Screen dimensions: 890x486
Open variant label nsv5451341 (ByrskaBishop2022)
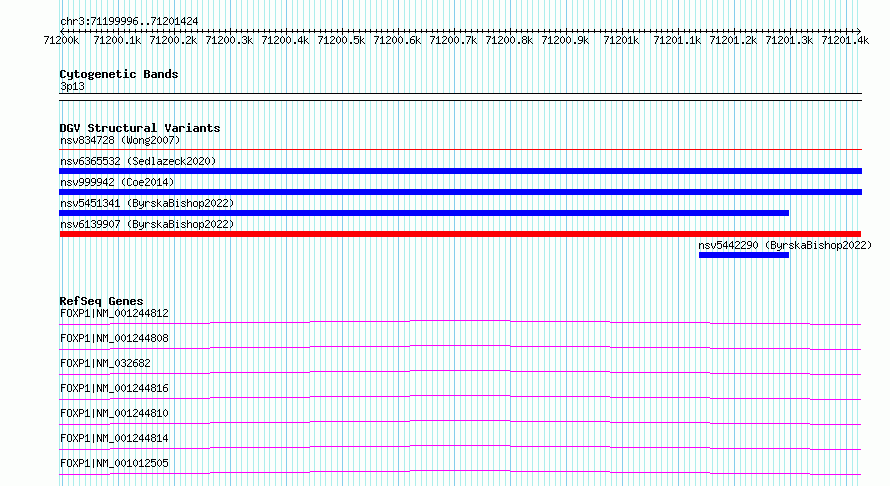(147, 203)
